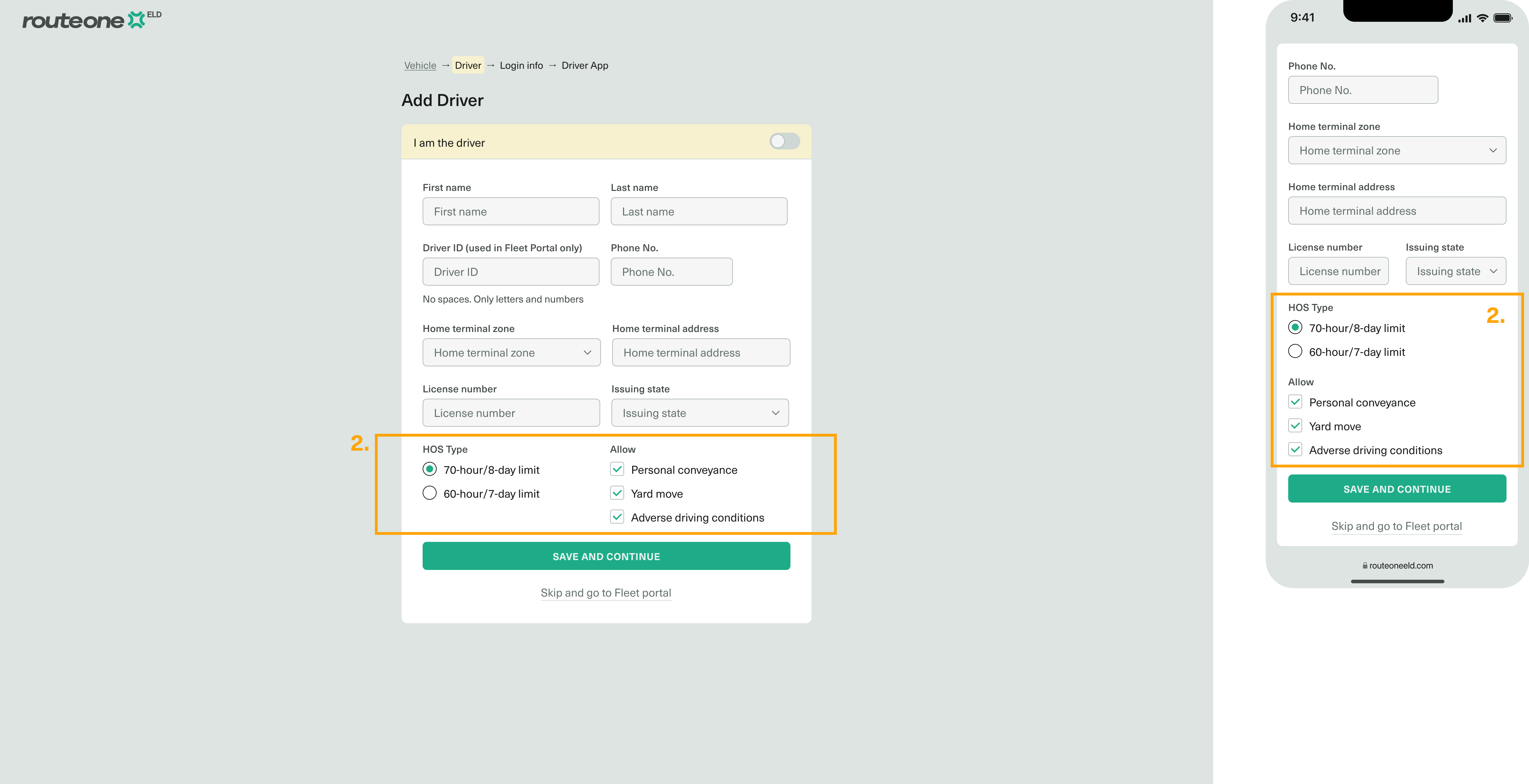The image size is (1529, 784).
Task: Click the Last name input field
Action: click(x=699, y=211)
